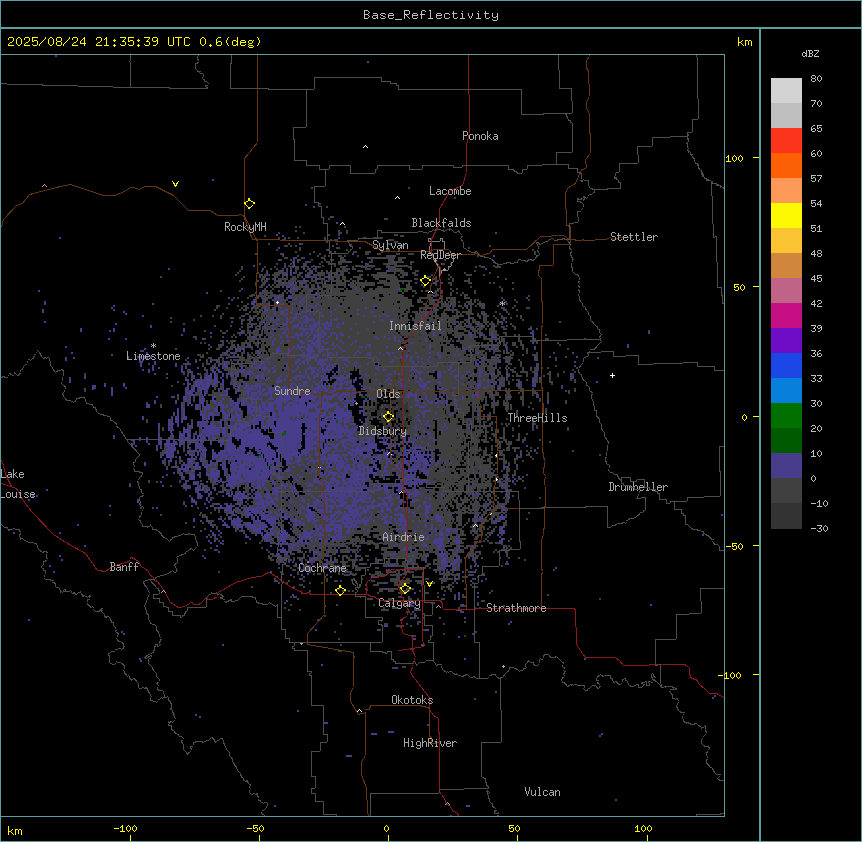Click the asterisk marker above Limestone label

click(153, 346)
